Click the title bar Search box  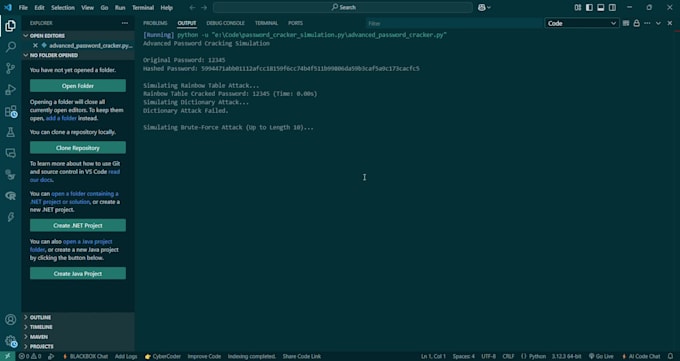click(343, 7)
